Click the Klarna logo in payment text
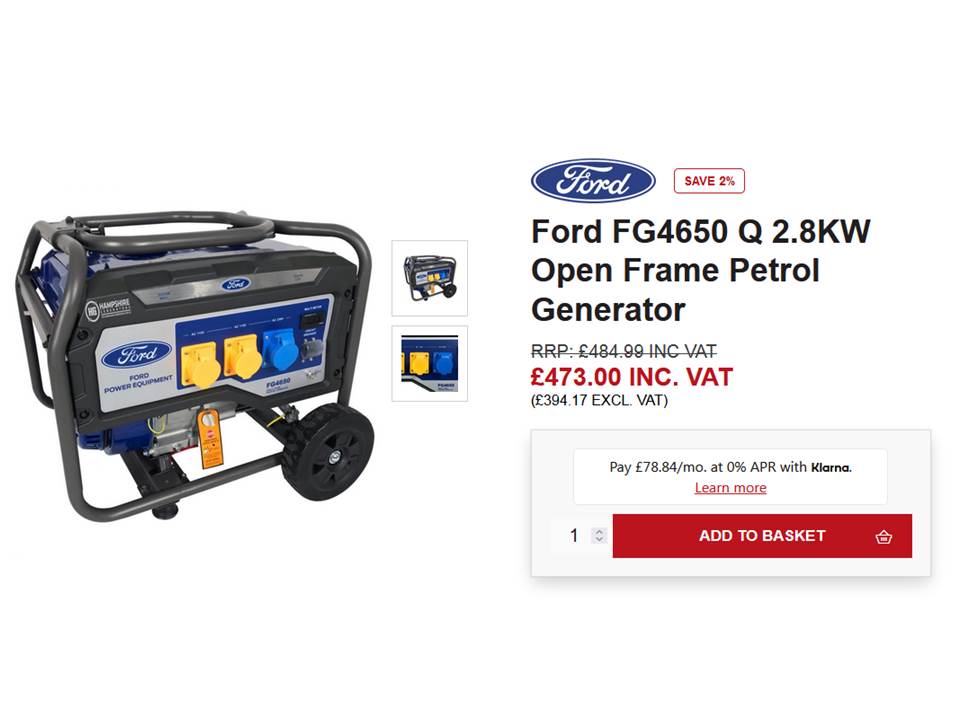 (831, 468)
